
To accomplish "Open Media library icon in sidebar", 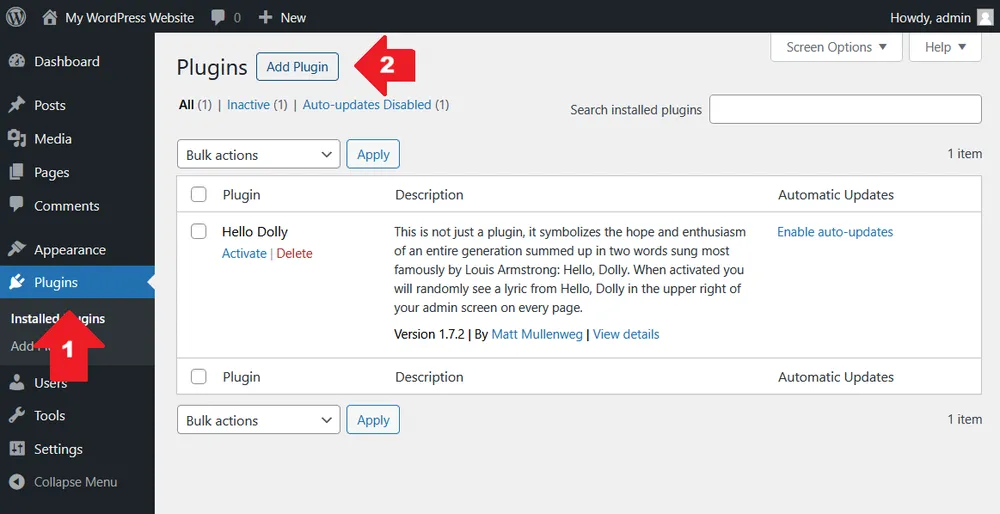I will pos(17,139).
